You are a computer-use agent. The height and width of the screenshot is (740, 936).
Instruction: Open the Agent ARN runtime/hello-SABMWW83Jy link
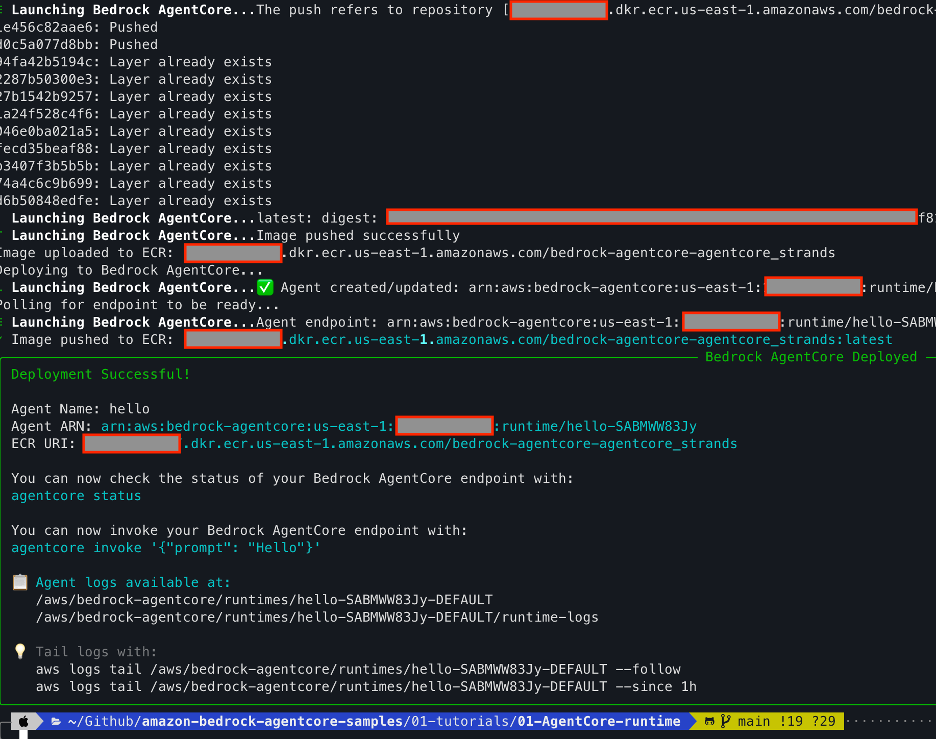pyautogui.click(x=399, y=426)
